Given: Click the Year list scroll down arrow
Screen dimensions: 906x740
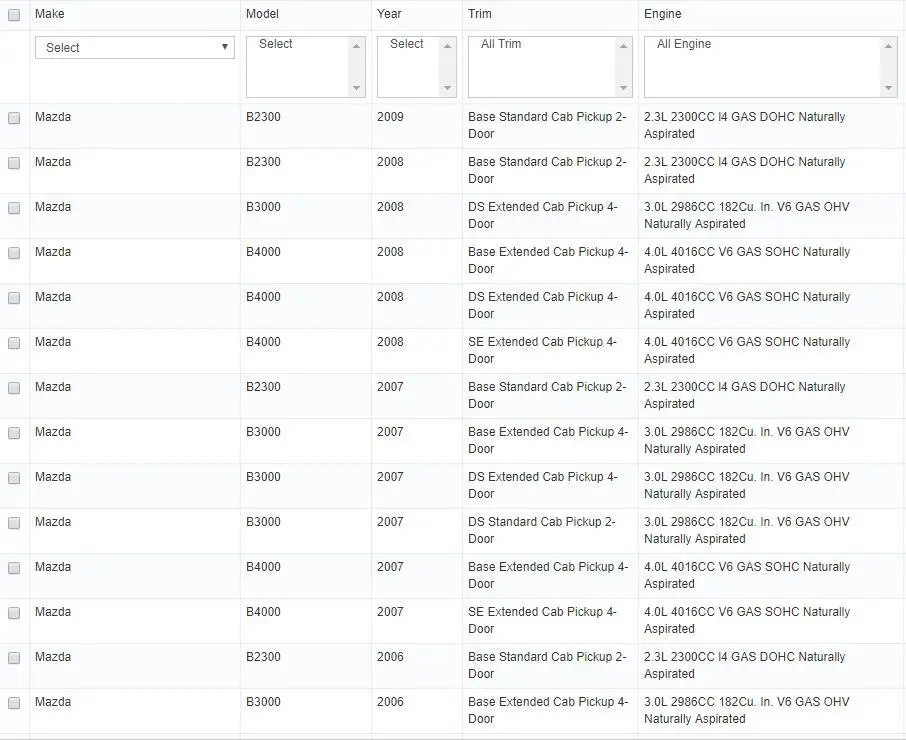Looking at the screenshot, I should [x=447, y=88].
